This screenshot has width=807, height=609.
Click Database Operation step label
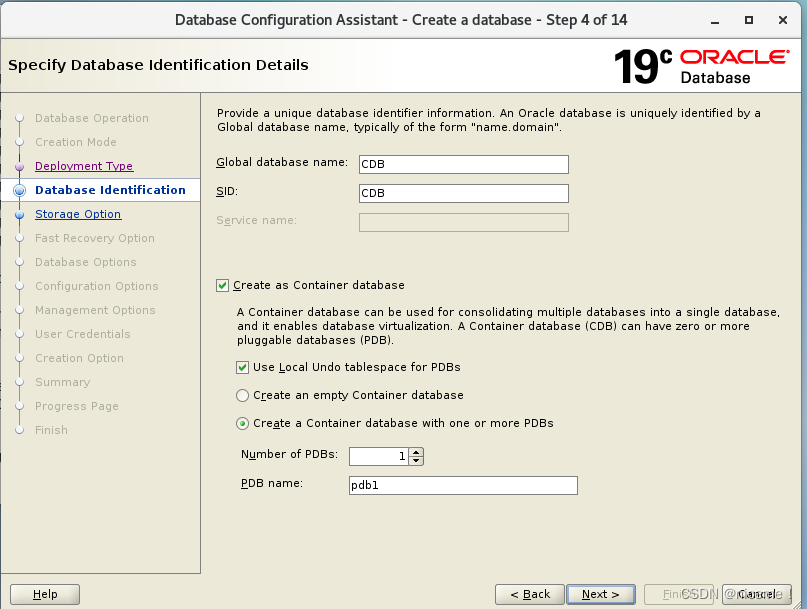pos(92,118)
